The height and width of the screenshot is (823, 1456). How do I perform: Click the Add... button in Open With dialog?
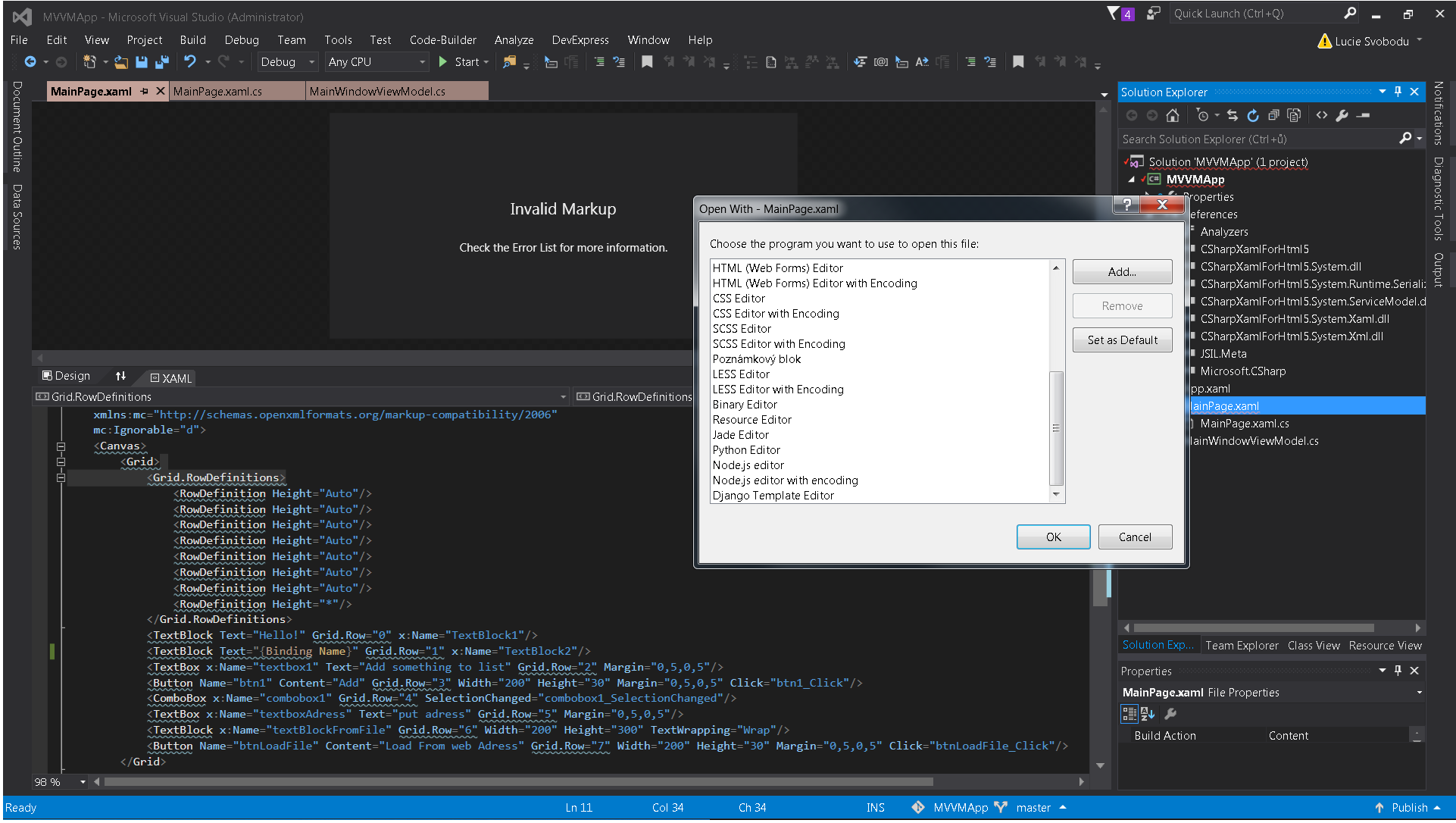[x=1122, y=272]
